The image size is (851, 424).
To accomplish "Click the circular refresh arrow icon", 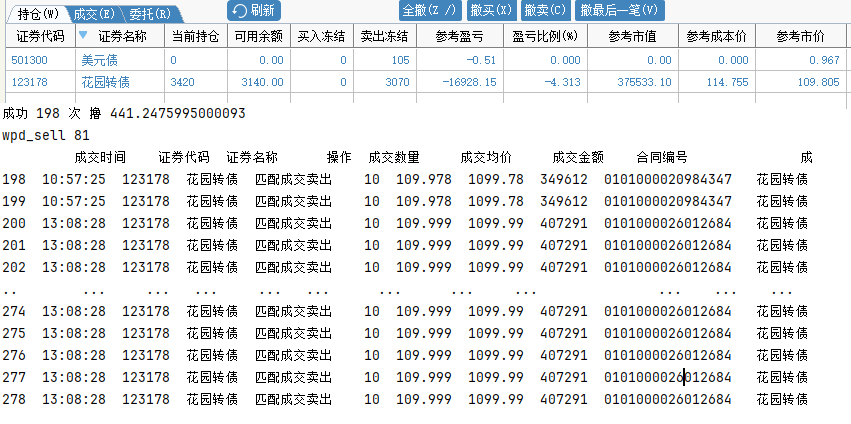I will [240, 10].
